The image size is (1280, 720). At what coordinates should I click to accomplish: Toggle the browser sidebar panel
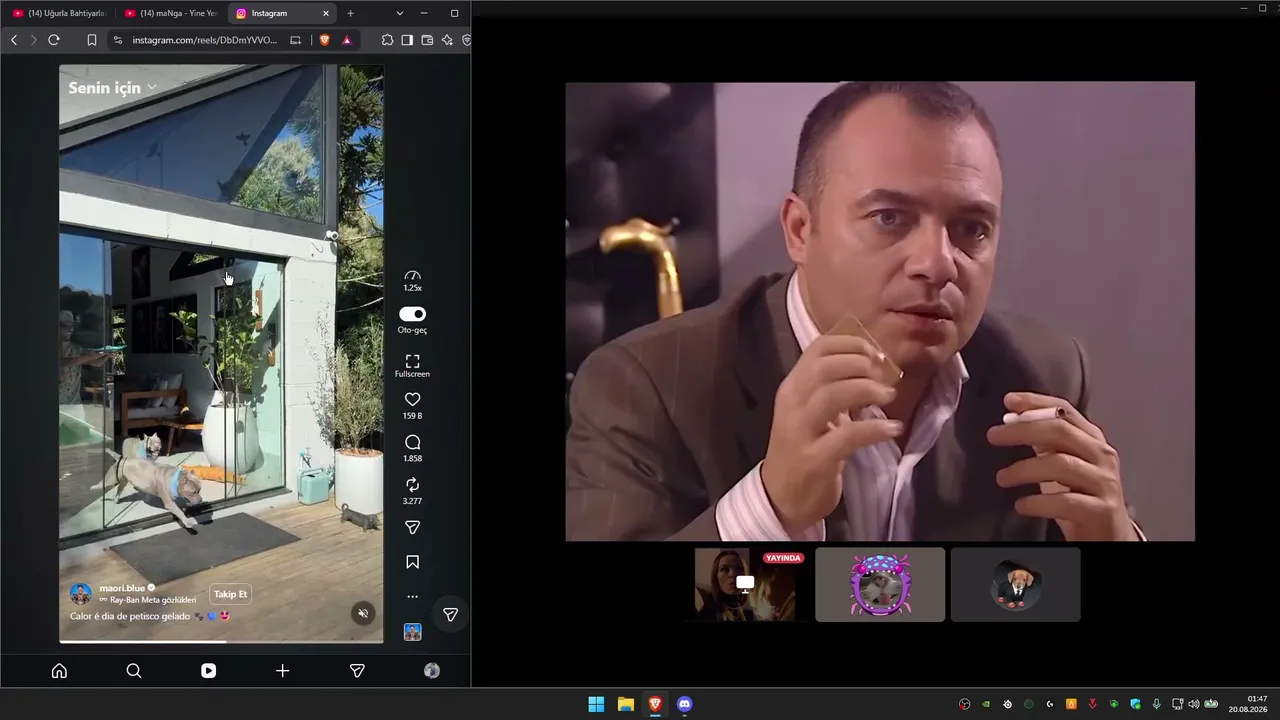(407, 40)
